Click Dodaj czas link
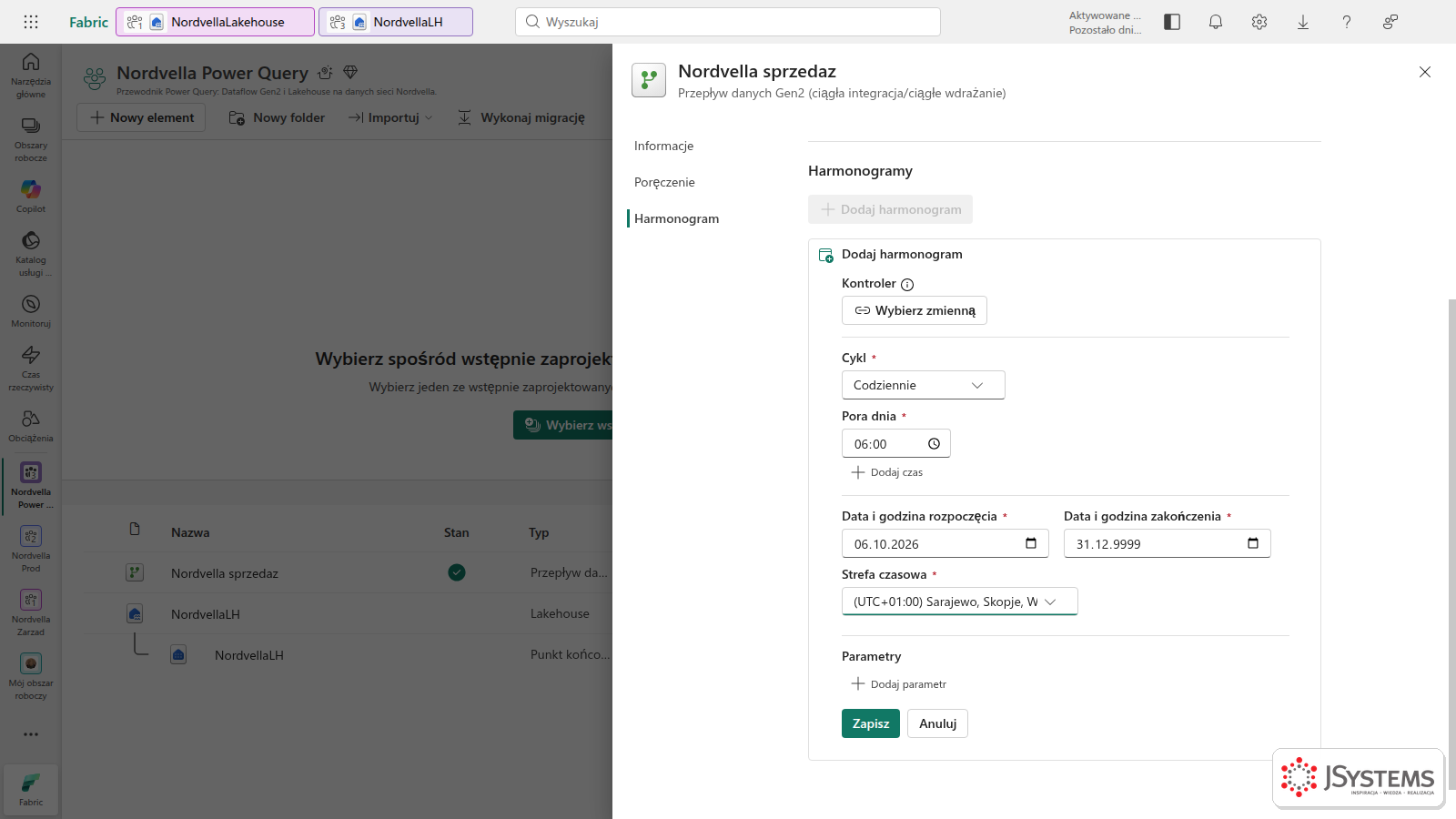Image resolution: width=1456 pixels, height=819 pixels. click(887, 472)
